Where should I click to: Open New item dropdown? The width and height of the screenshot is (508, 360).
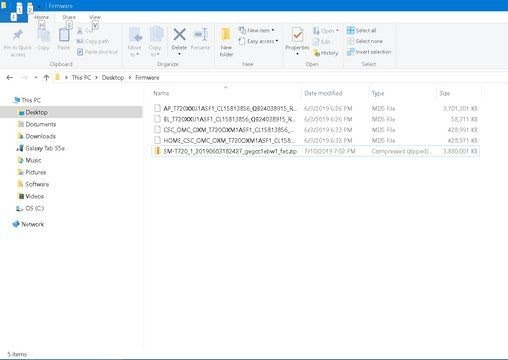tap(256, 30)
